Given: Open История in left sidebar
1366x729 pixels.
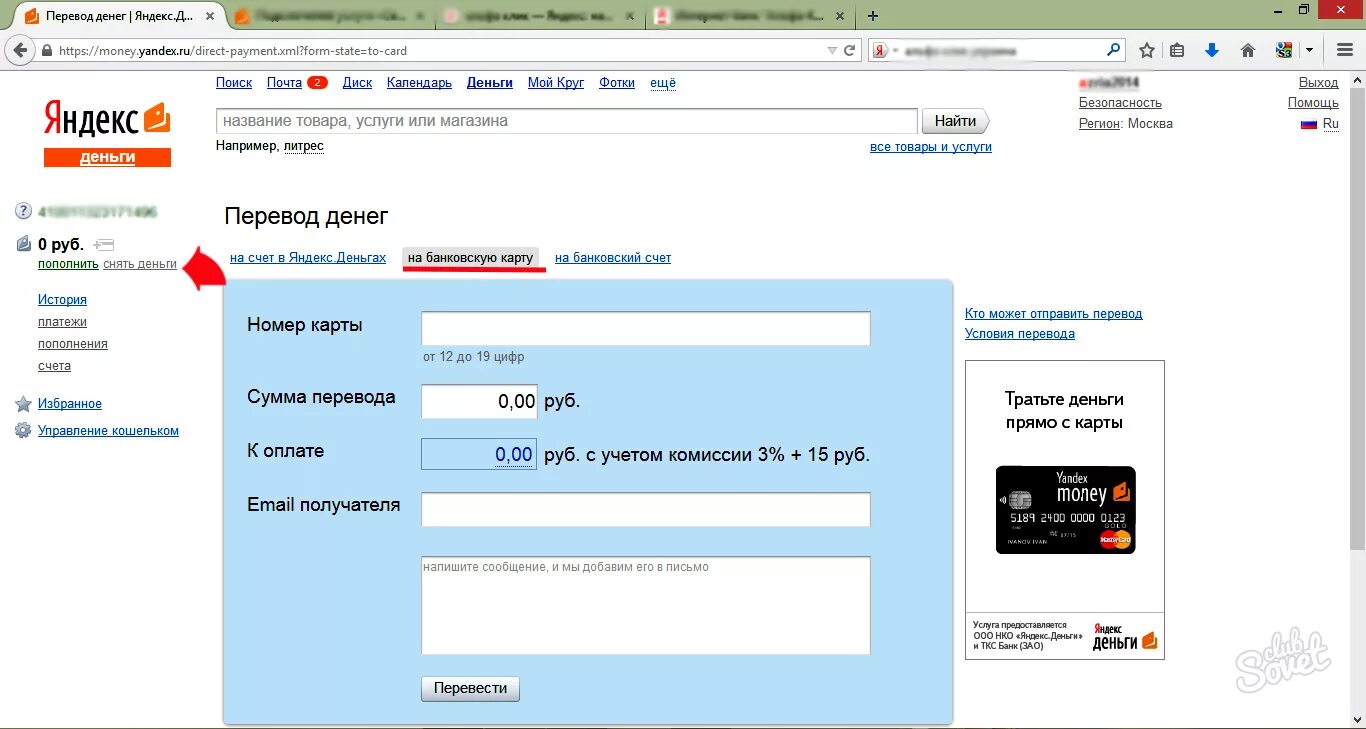Looking at the screenshot, I should pyautogui.click(x=62, y=300).
